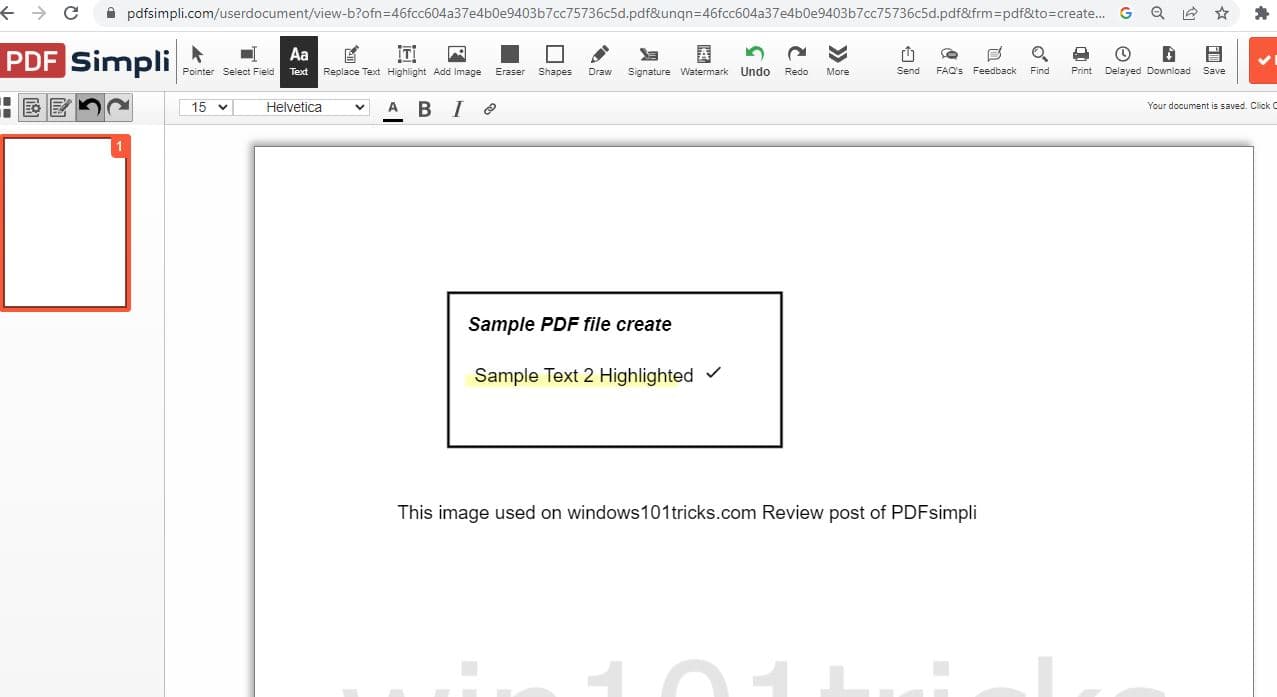Screen dimensions: 1277x697
Task: Click the page settings gear icon
Action: 32,107
